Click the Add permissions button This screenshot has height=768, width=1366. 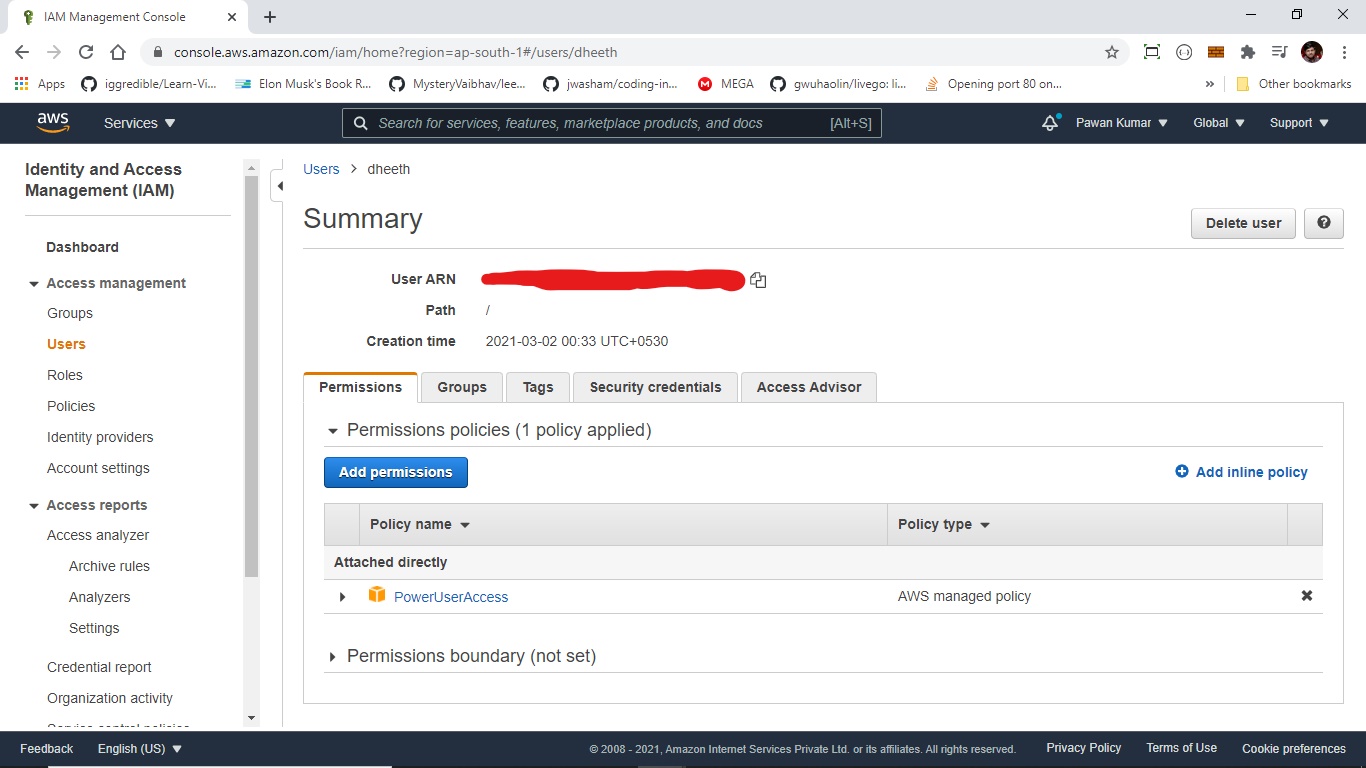coord(396,472)
